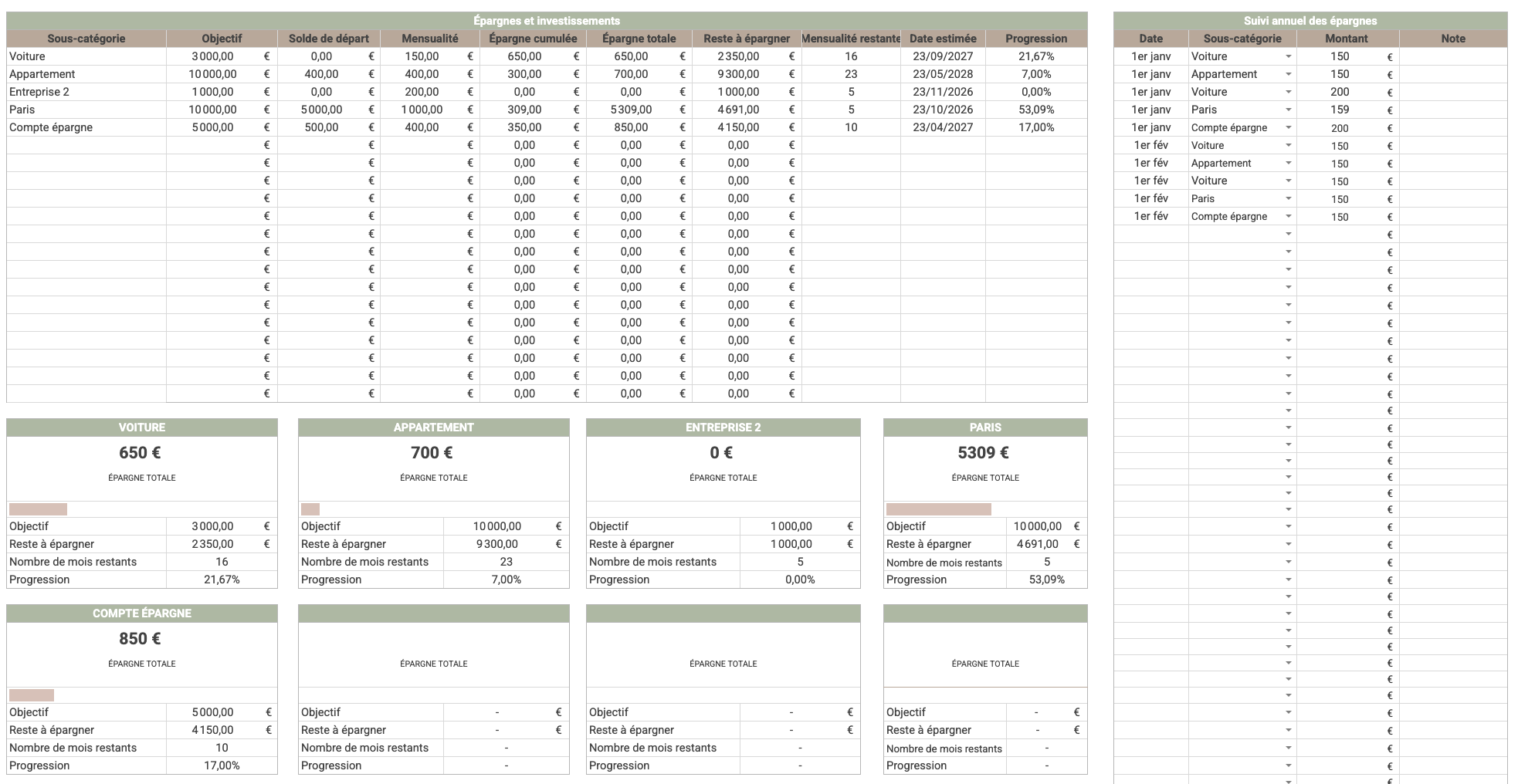Image resolution: width=1518 pixels, height=784 pixels.
Task: Click the '850,00' épargne totale cell
Action: tap(639, 127)
